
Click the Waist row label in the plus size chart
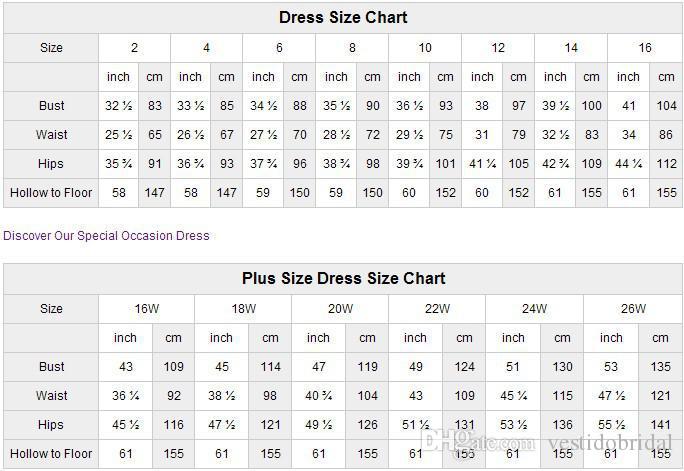click(x=52, y=396)
